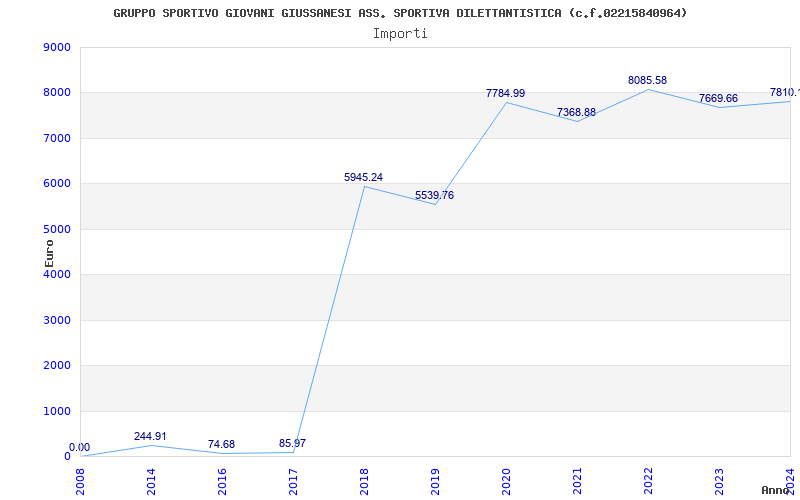Click the 0.00 starting value label
This screenshot has width=800, height=500.
[x=80, y=447]
